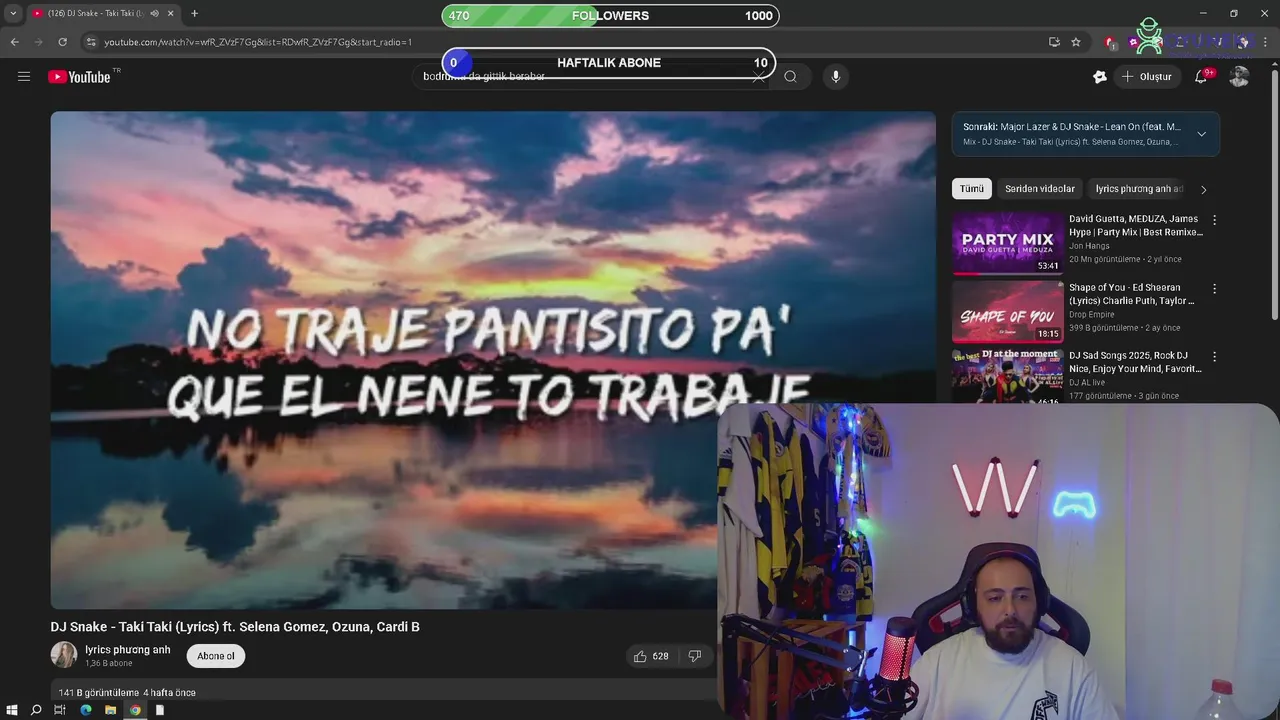
Task: Show more filter chips with right arrow
Action: [x=1203, y=189]
